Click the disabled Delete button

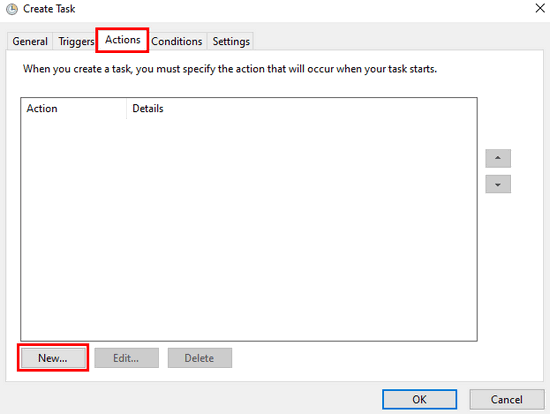coord(200,358)
